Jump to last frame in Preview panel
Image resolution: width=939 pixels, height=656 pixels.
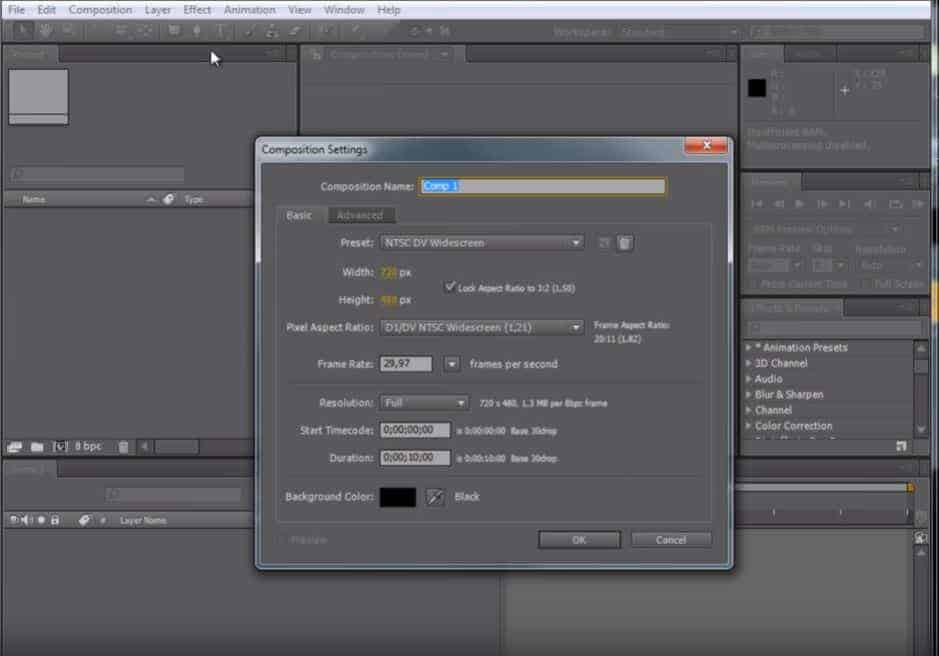(x=844, y=204)
